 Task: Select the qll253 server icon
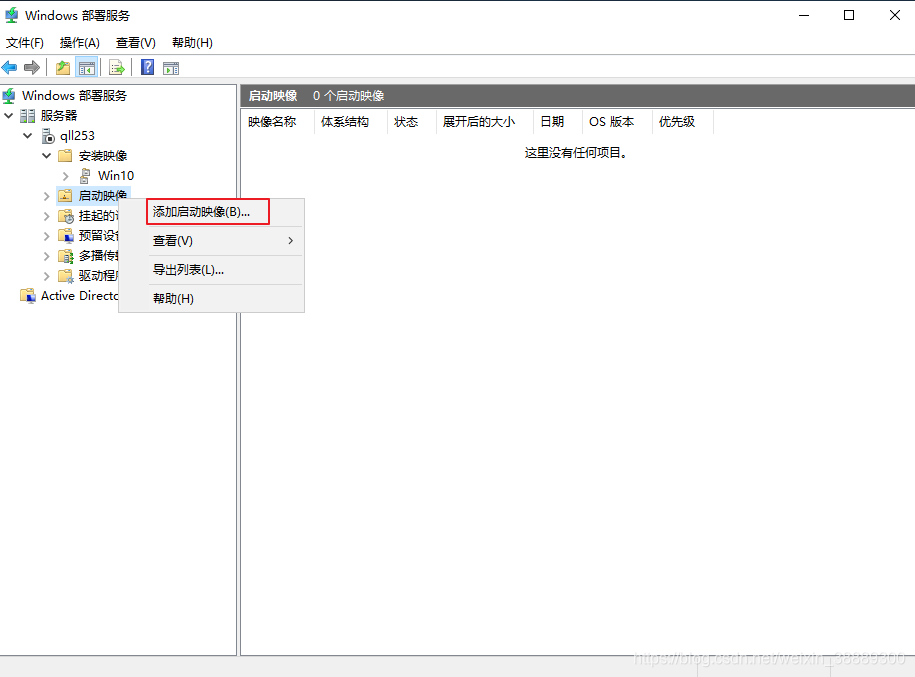(49, 136)
